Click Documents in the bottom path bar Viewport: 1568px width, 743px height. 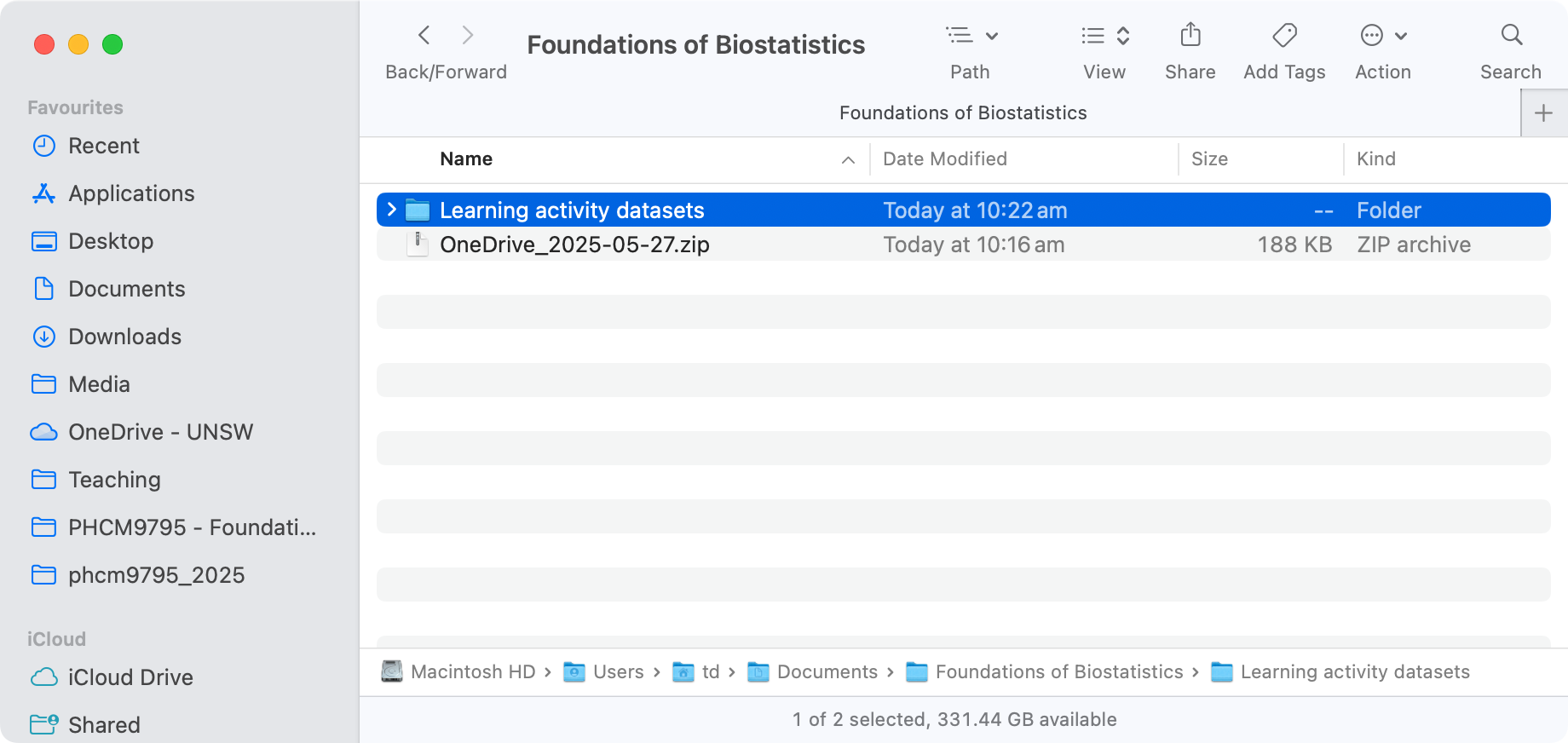coord(826,672)
